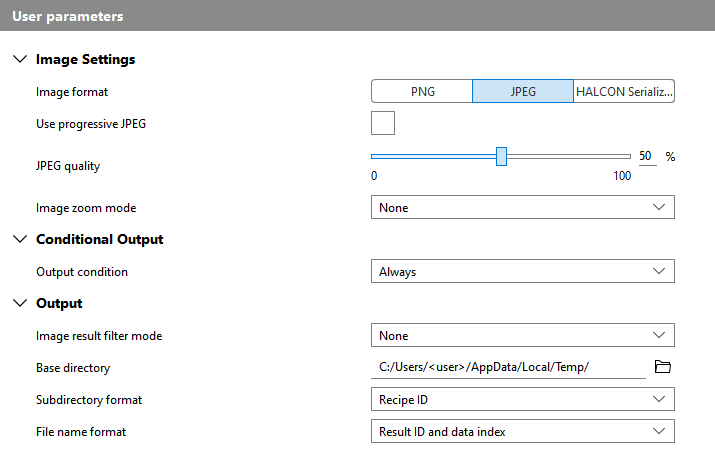Expand the Image result filter mode dropdown
The height and width of the screenshot is (460, 715).
522,335
